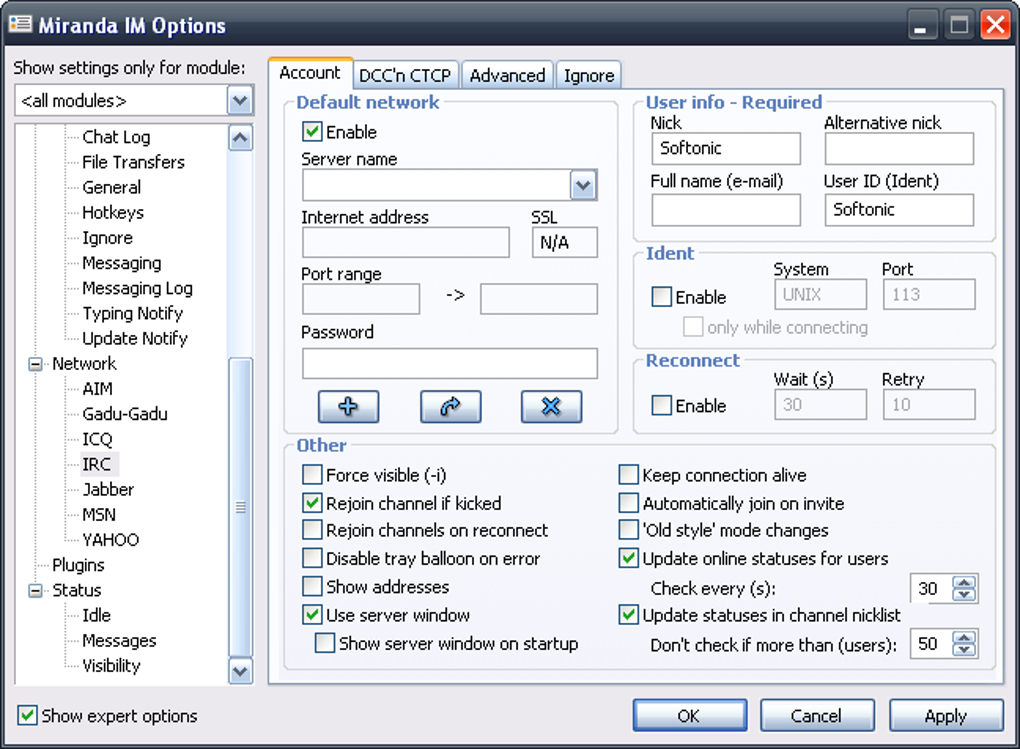The height and width of the screenshot is (749, 1020).
Task: Switch to the Account tab
Action: click(x=310, y=73)
